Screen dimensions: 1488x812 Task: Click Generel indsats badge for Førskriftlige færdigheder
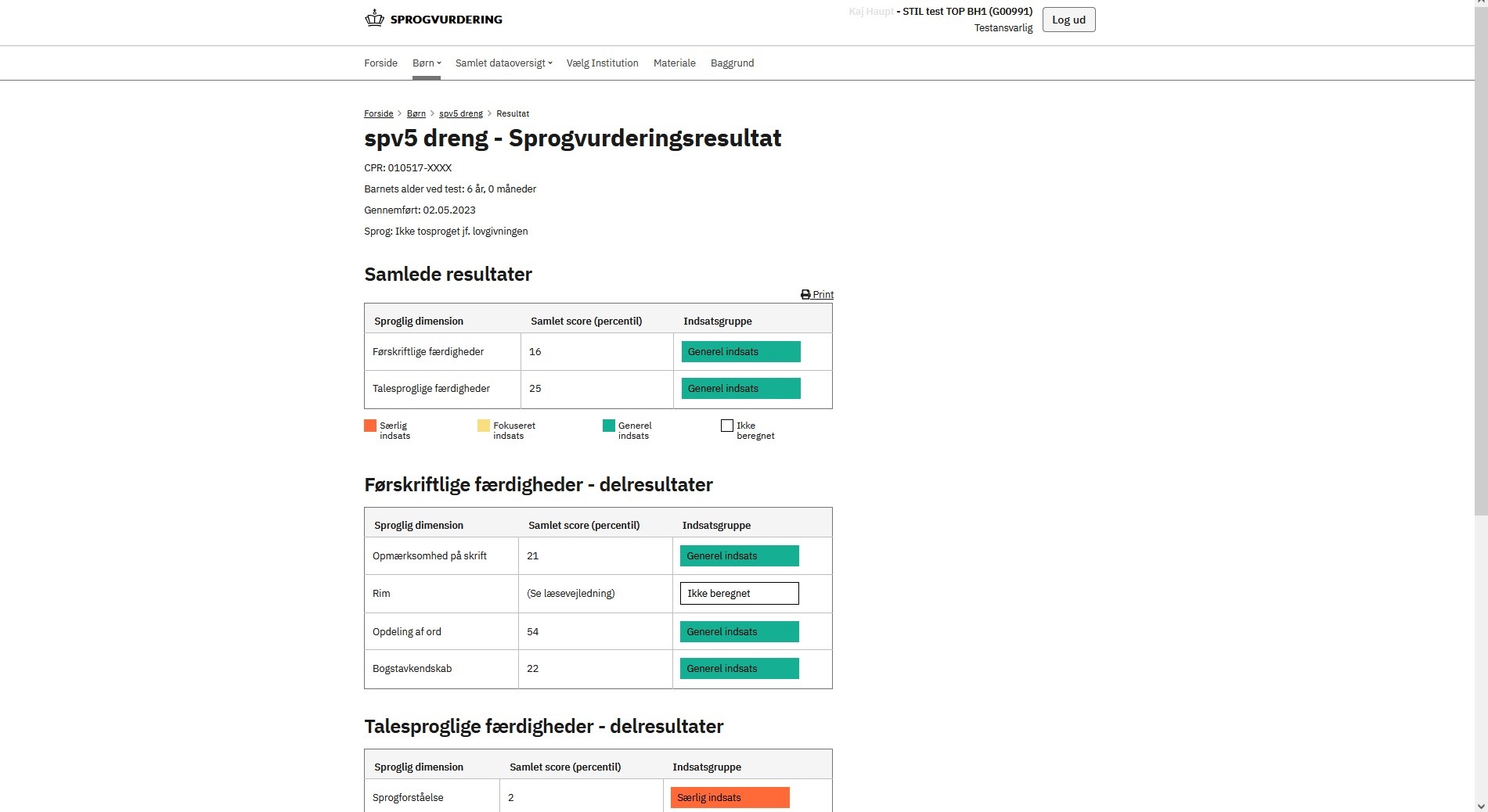click(x=740, y=352)
